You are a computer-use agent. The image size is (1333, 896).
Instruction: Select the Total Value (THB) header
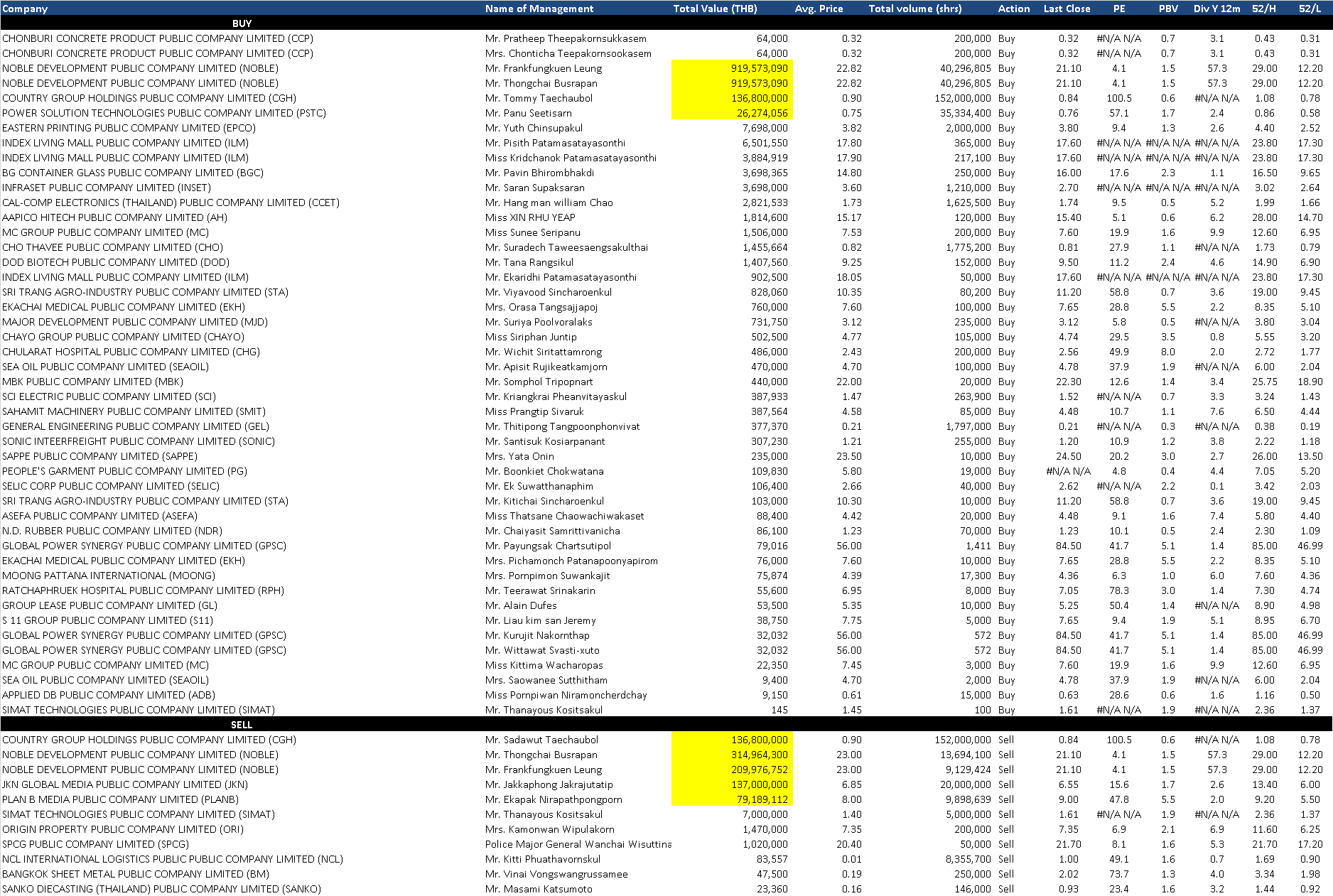point(715,9)
